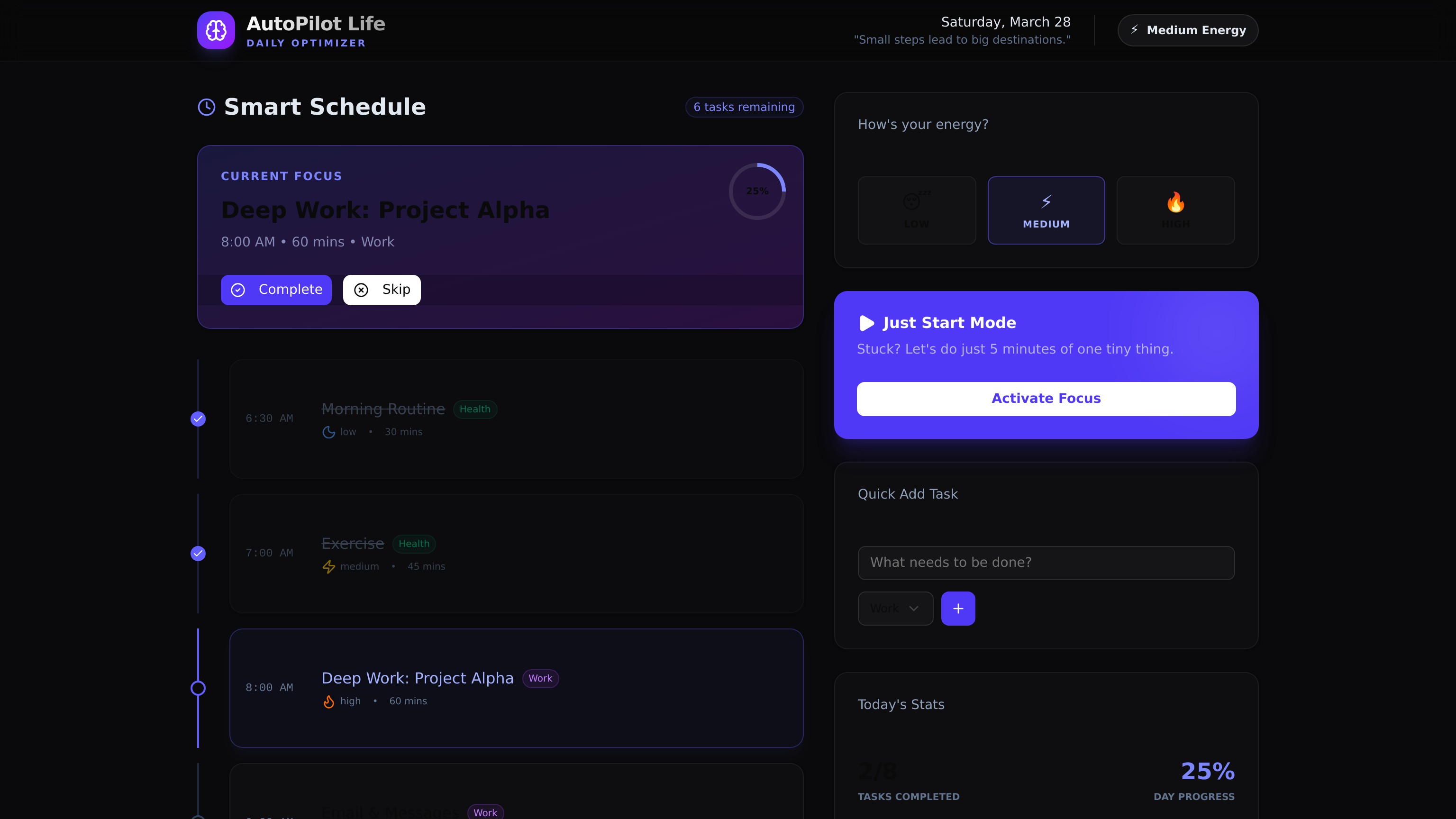Choose the High energy level

click(x=1175, y=210)
